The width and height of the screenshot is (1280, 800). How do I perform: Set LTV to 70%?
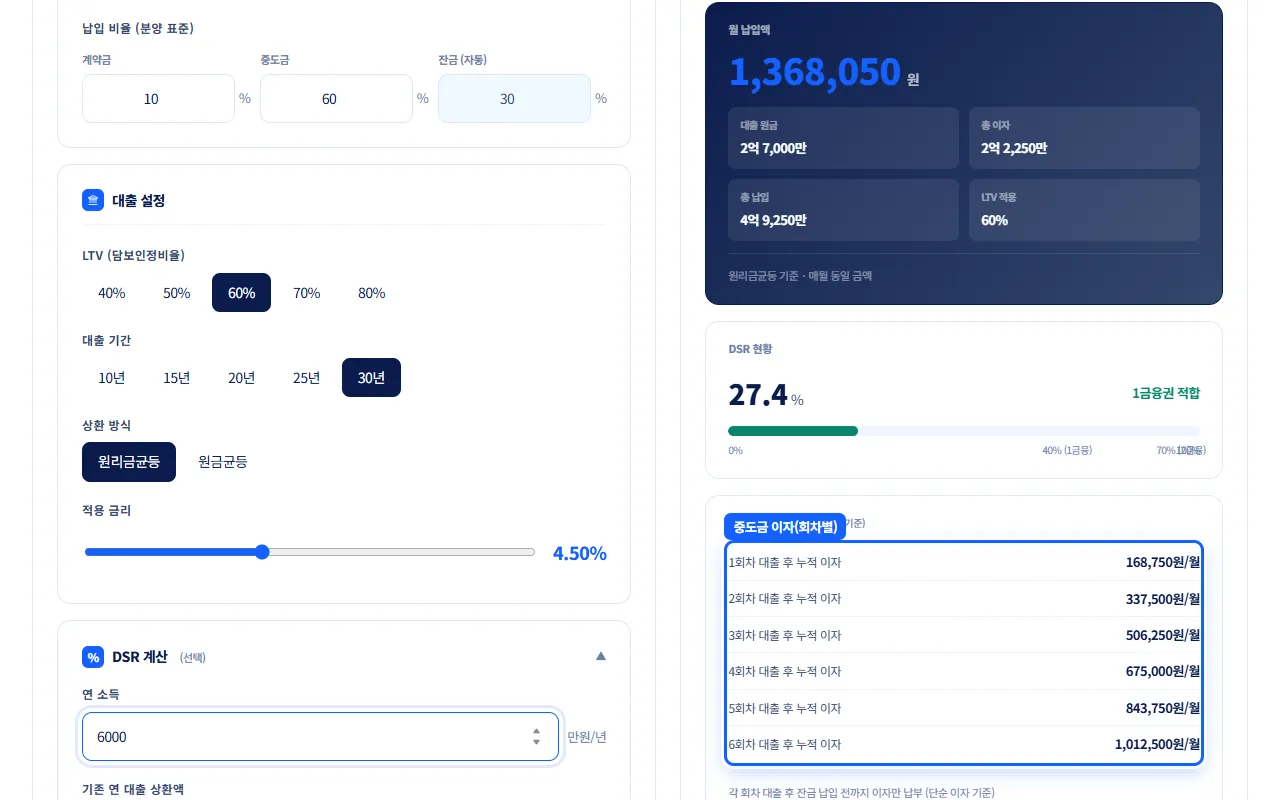pos(307,293)
